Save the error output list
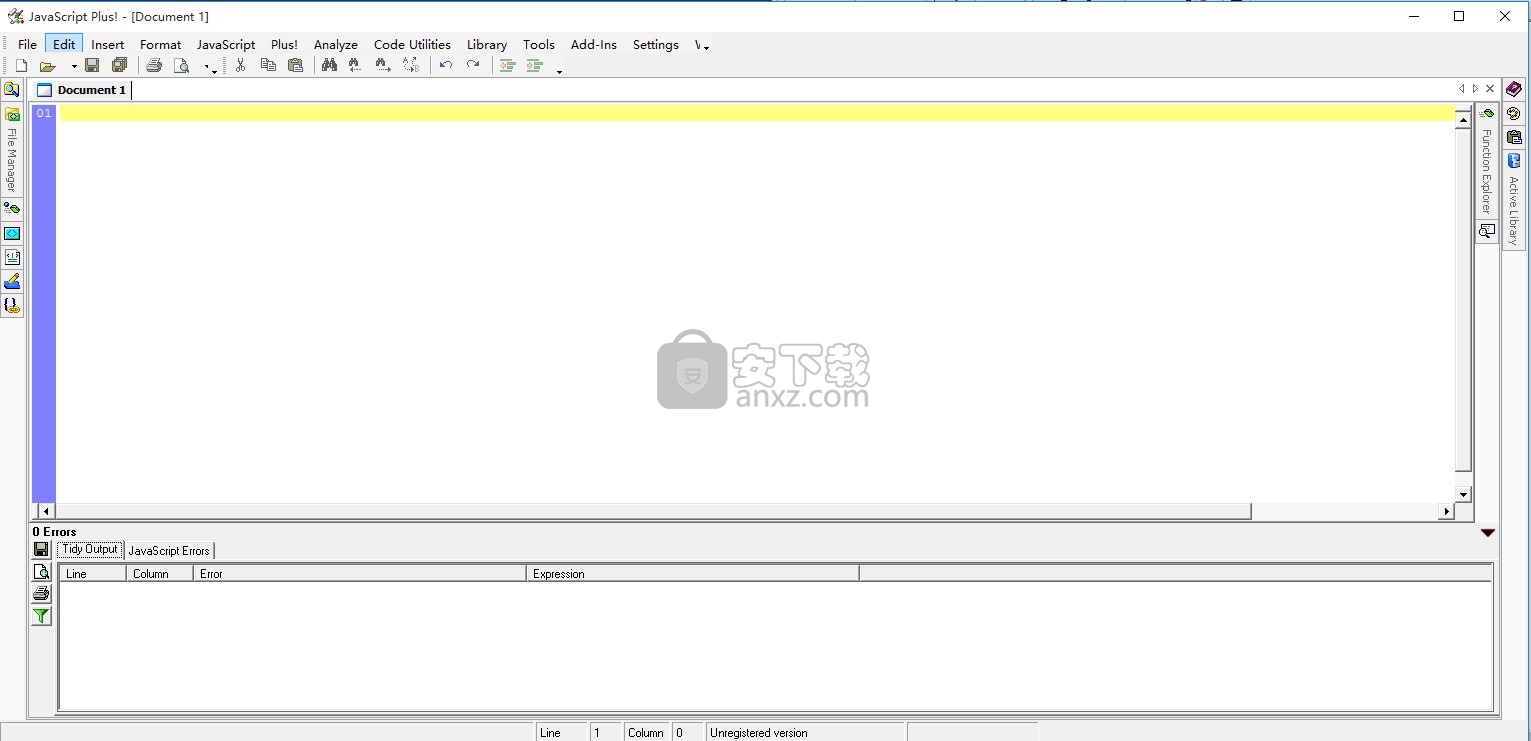Image resolution: width=1531 pixels, height=741 pixels. tap(41, 550)
